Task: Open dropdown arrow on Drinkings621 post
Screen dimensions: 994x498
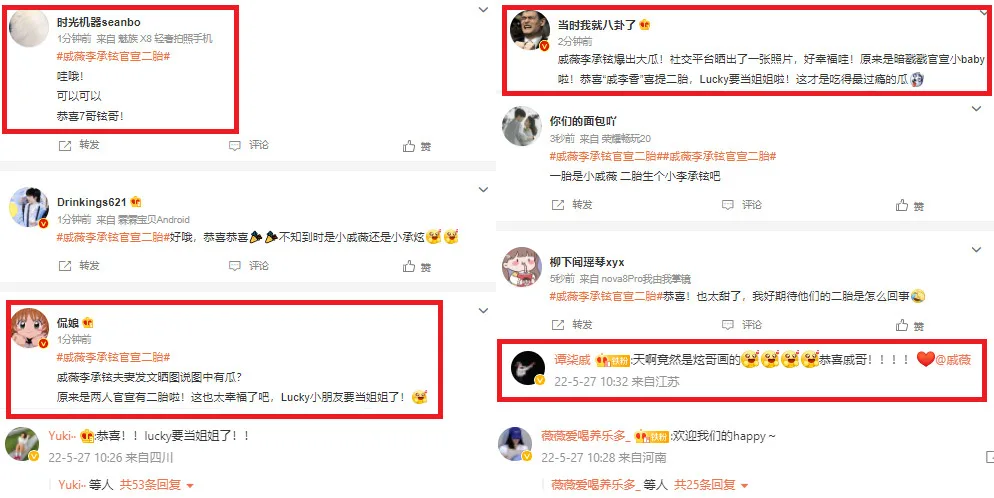Action: 484,189
